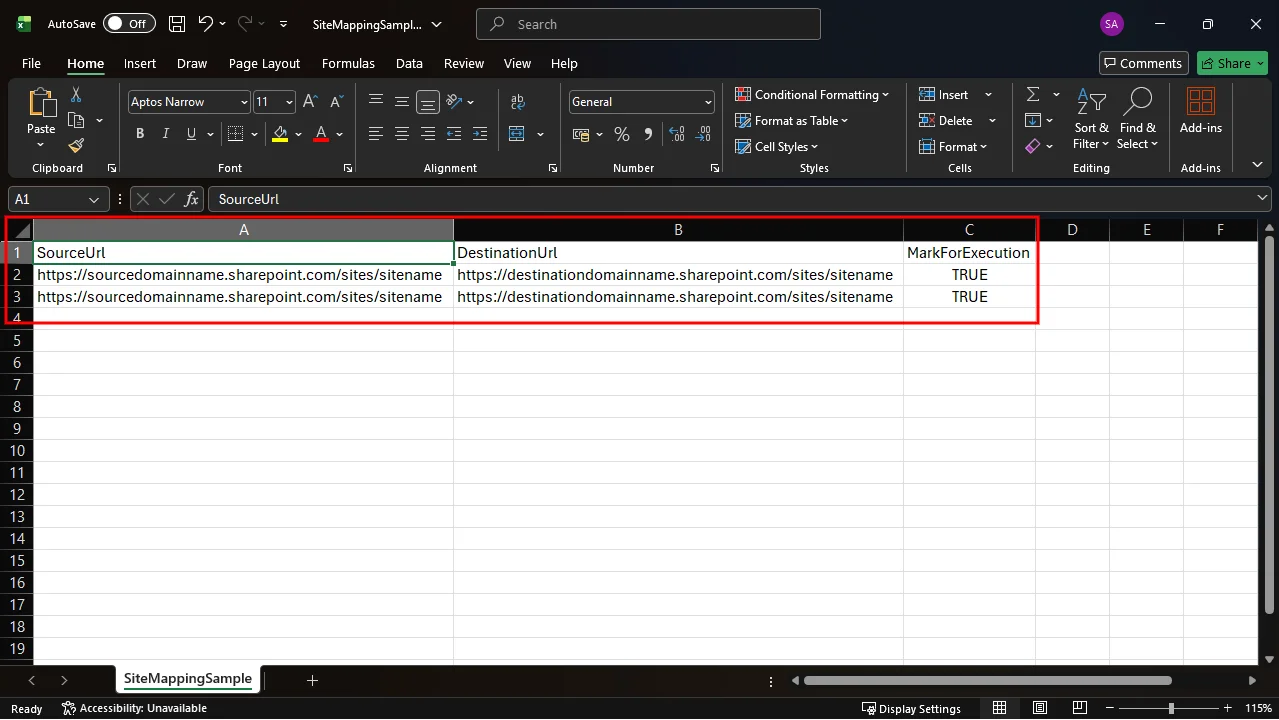The height and width of the screenshot is (720, 1279).
Task: Switch to the Insert ribbon tab
Action: [x=140, y=63]
